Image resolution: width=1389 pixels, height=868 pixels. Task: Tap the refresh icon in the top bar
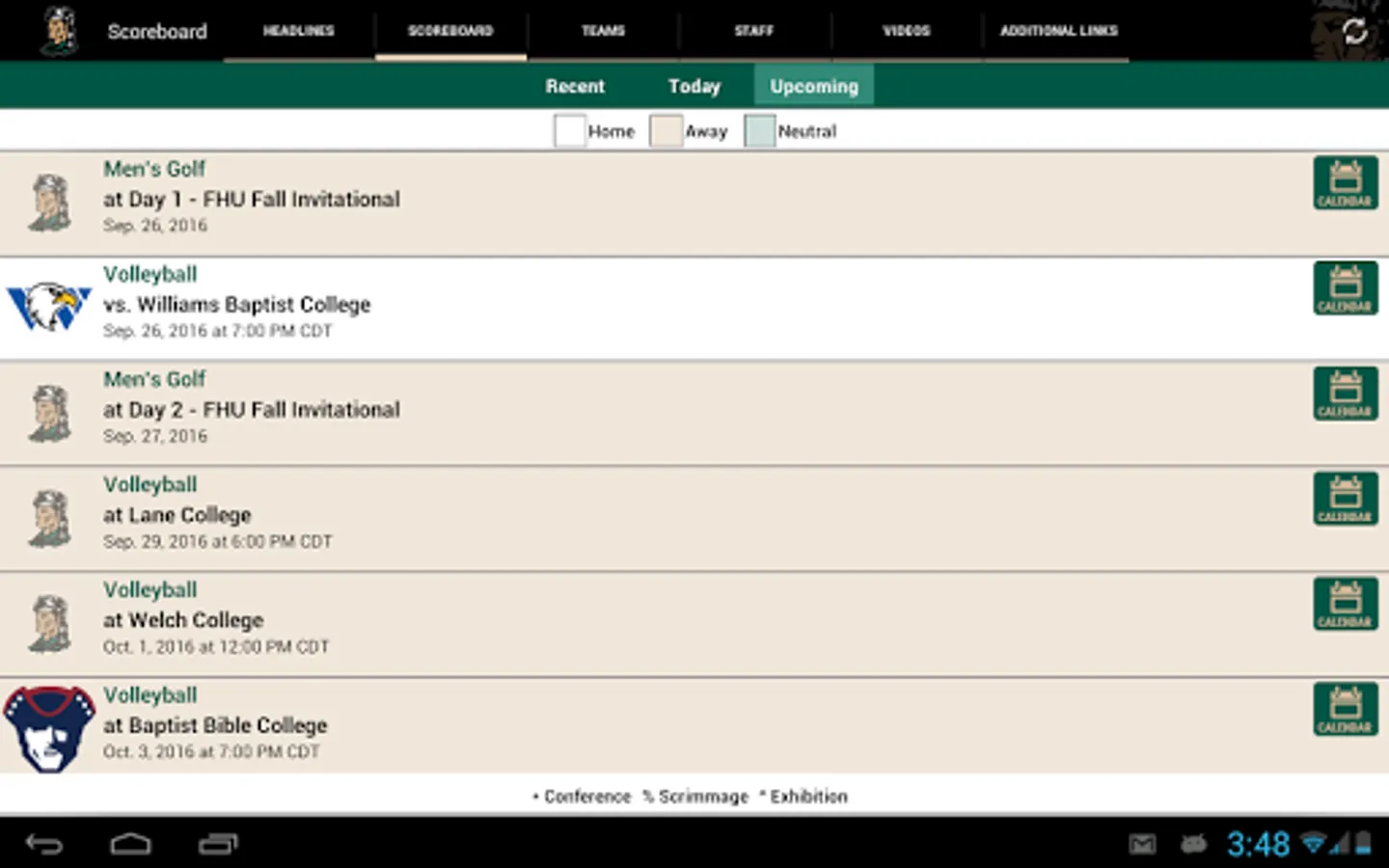click(1354, 31)
